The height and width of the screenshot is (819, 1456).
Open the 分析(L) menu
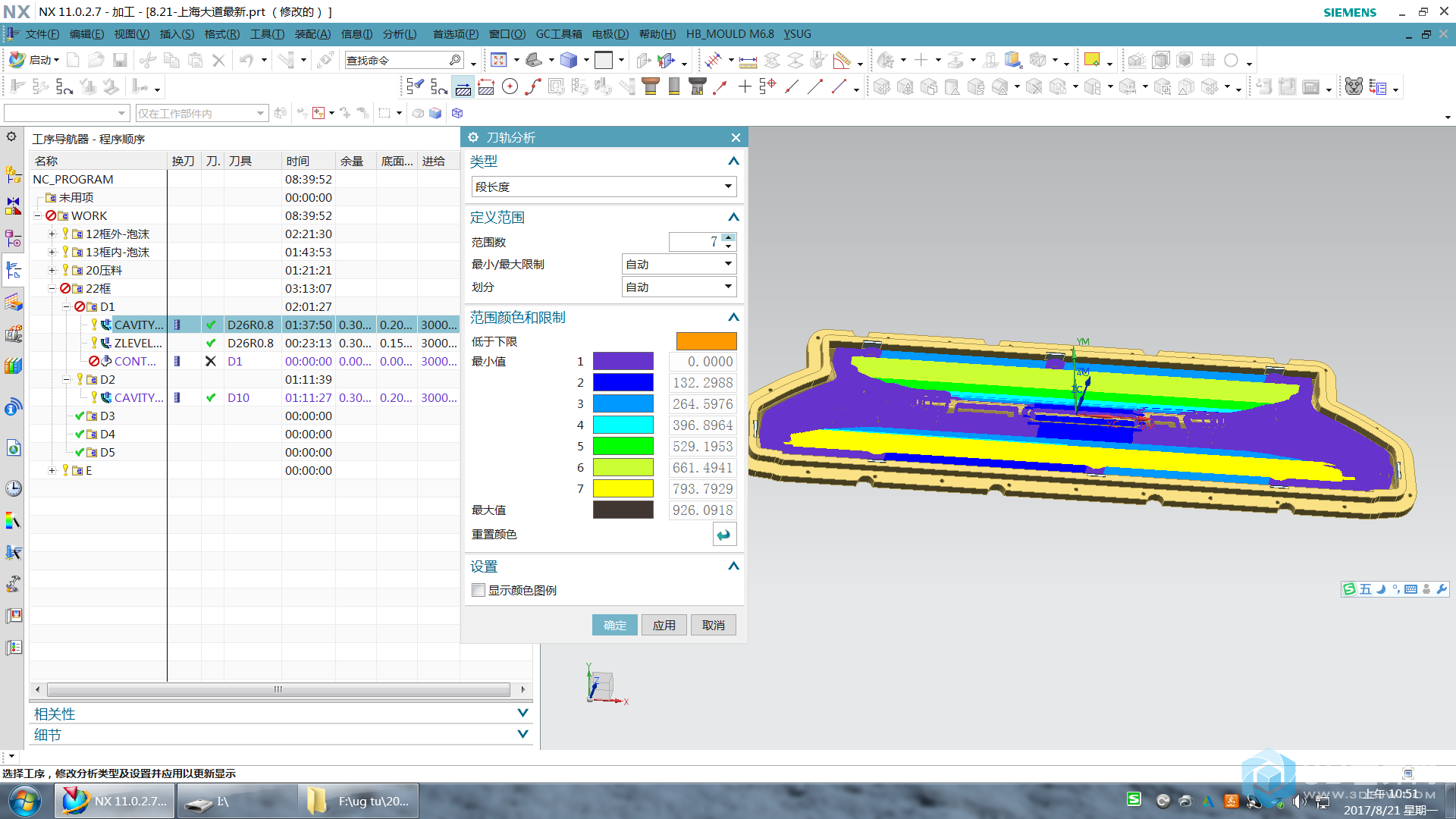(x=400, y=34)
